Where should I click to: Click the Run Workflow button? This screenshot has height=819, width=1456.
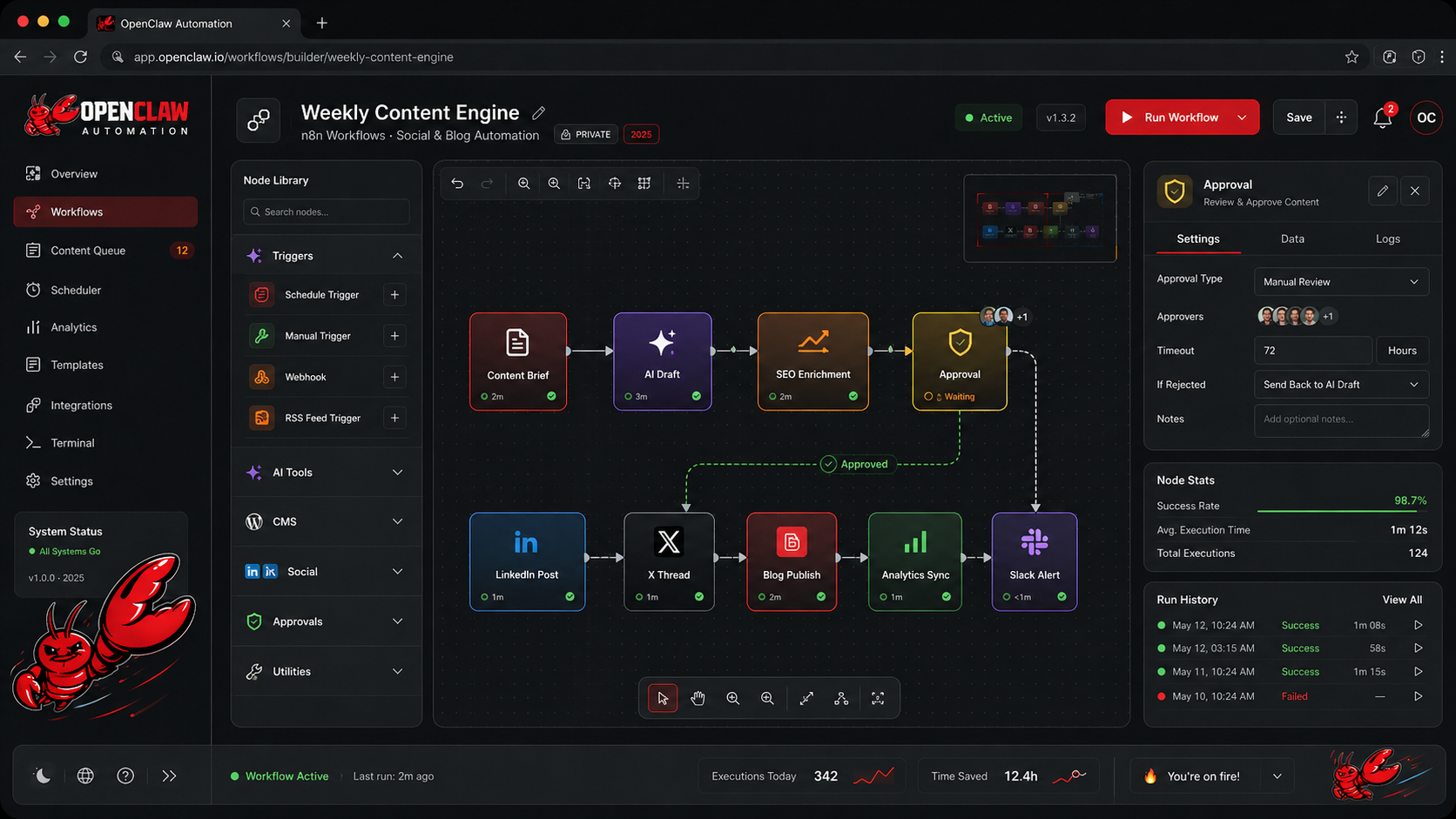click(1171, 117)
